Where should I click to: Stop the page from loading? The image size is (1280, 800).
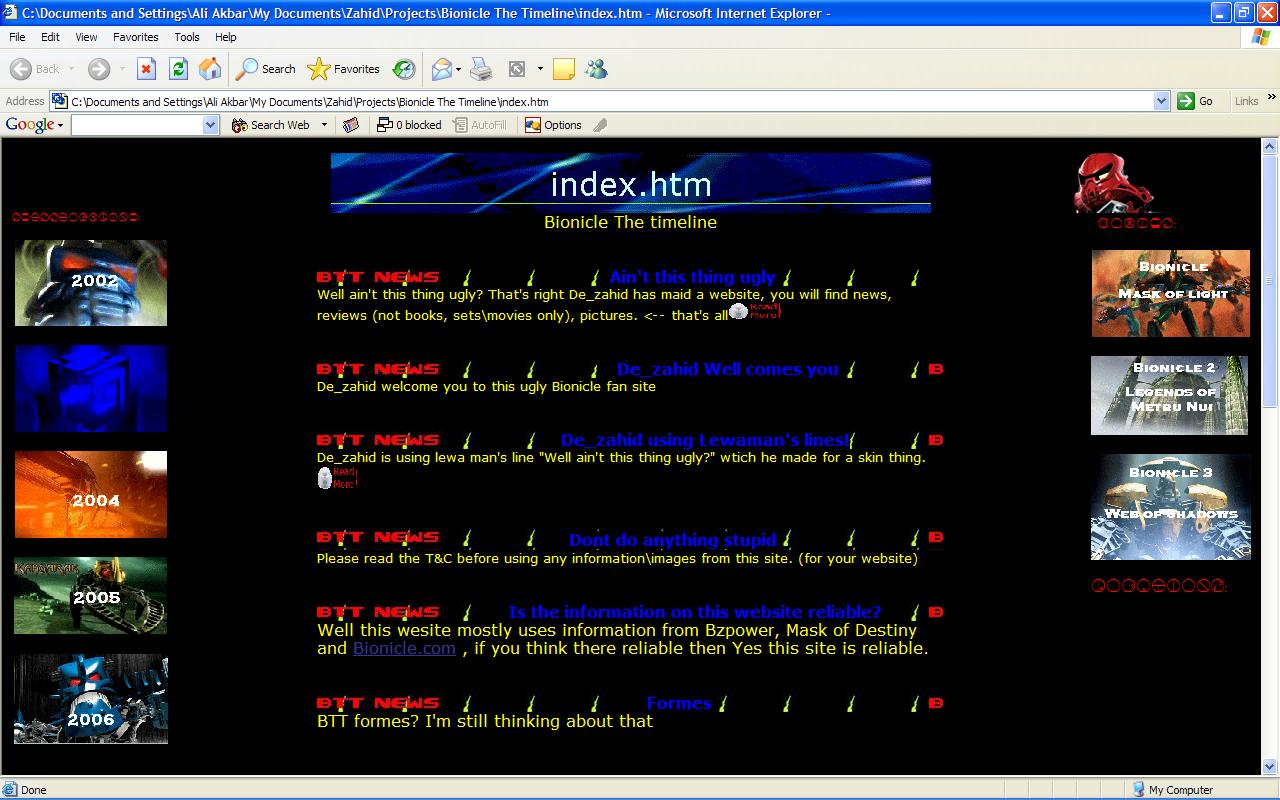coord(146,69)
